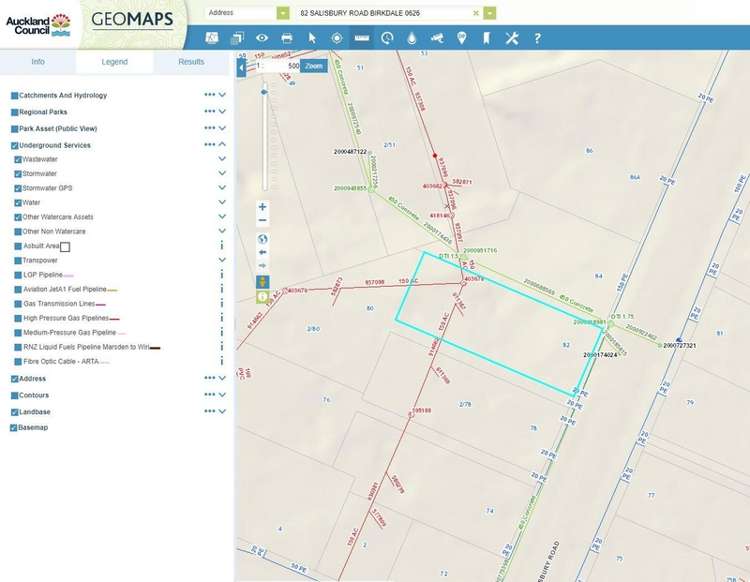Viewport: 750px width, 582px height.
Task: Click the wrench and screwdriver tools icon
Action: point(512,38)
